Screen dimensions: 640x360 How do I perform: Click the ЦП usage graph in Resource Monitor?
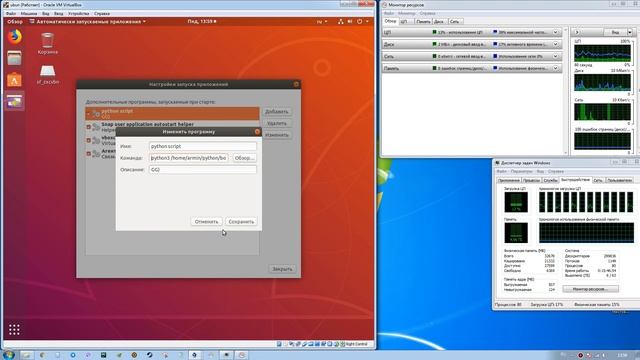(602, 53)
